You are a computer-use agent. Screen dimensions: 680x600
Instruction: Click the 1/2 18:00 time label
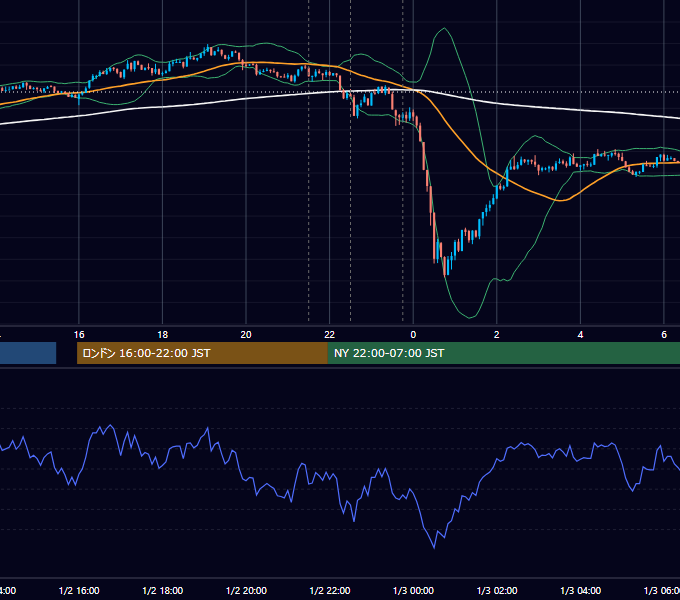[x=163, y=590]
